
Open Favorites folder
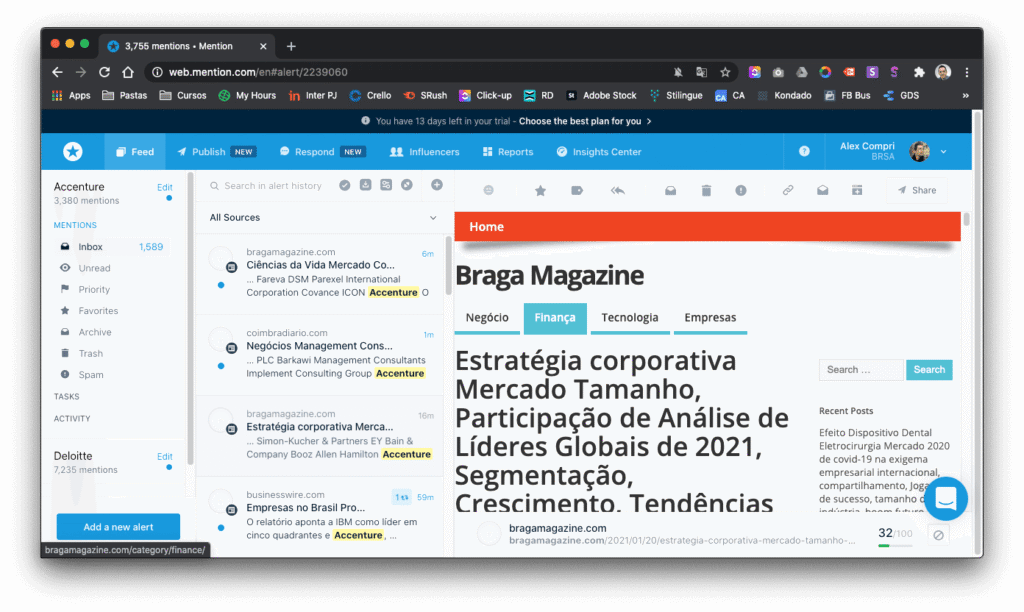(98, 311)
